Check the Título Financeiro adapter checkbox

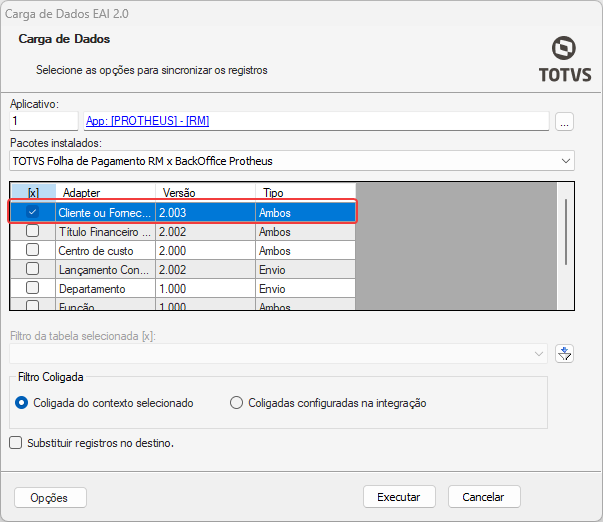(32, 231)
